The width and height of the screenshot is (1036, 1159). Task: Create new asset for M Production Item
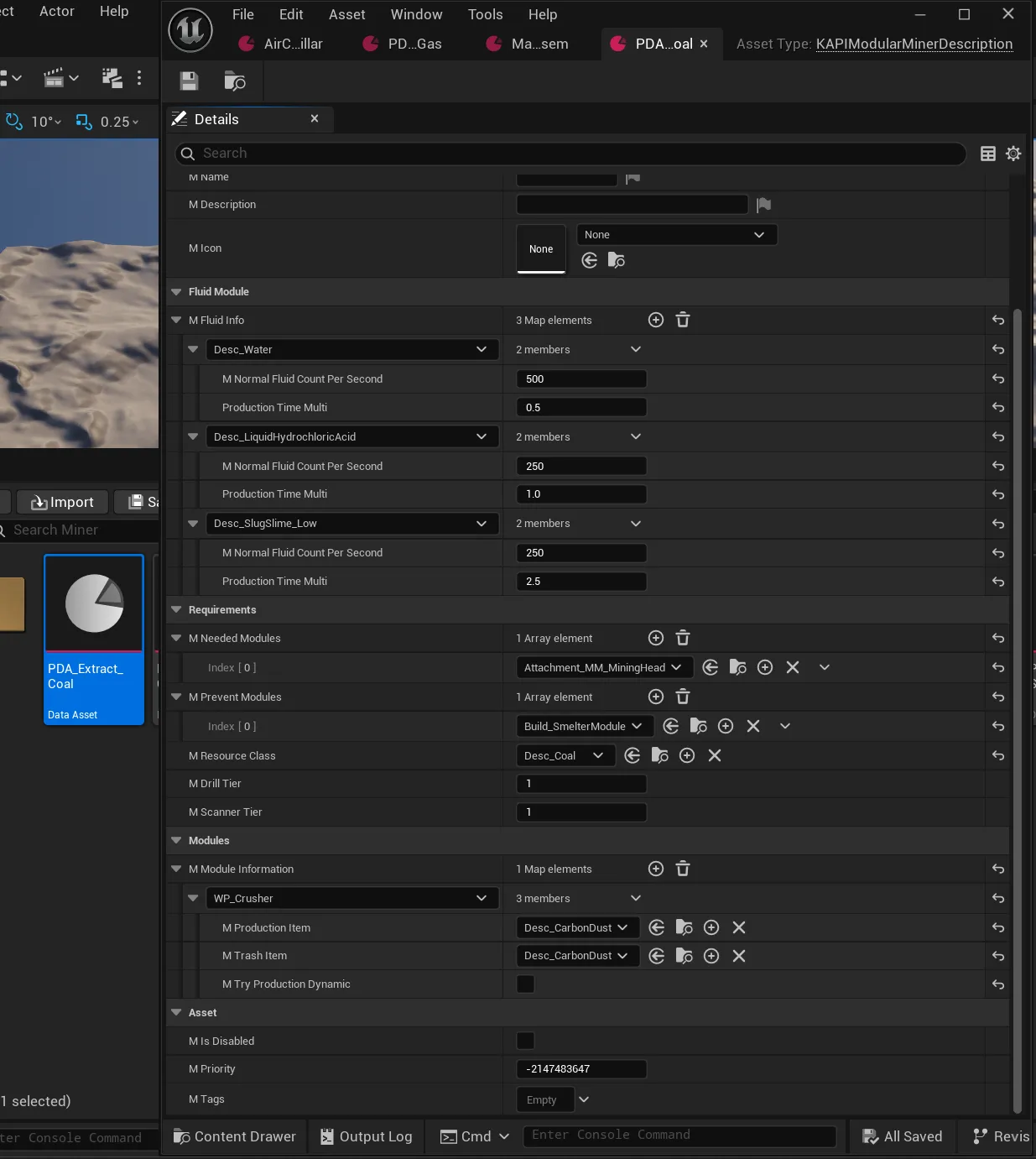(x=711, y=927)
